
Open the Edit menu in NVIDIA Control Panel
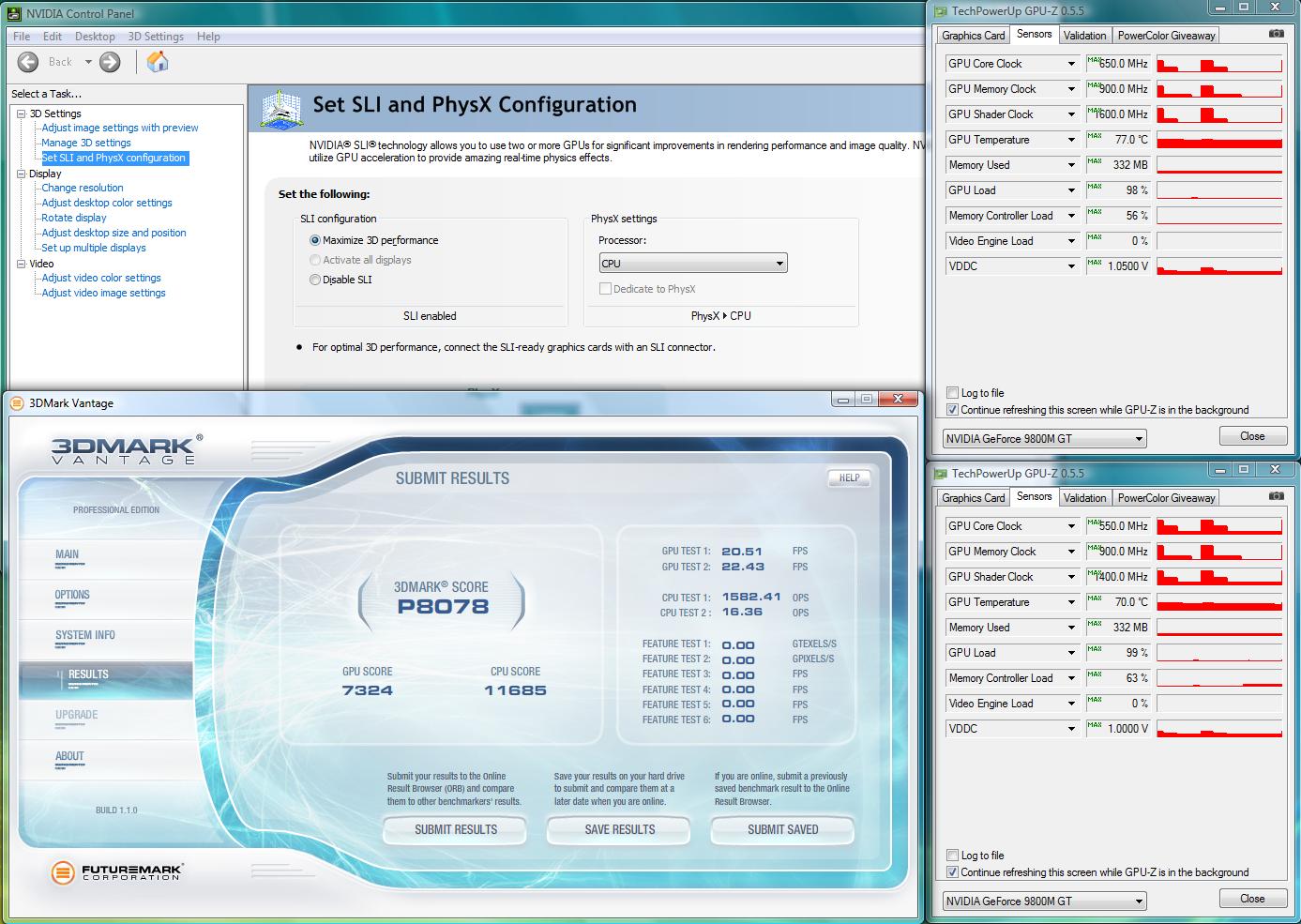click(53, 37)
